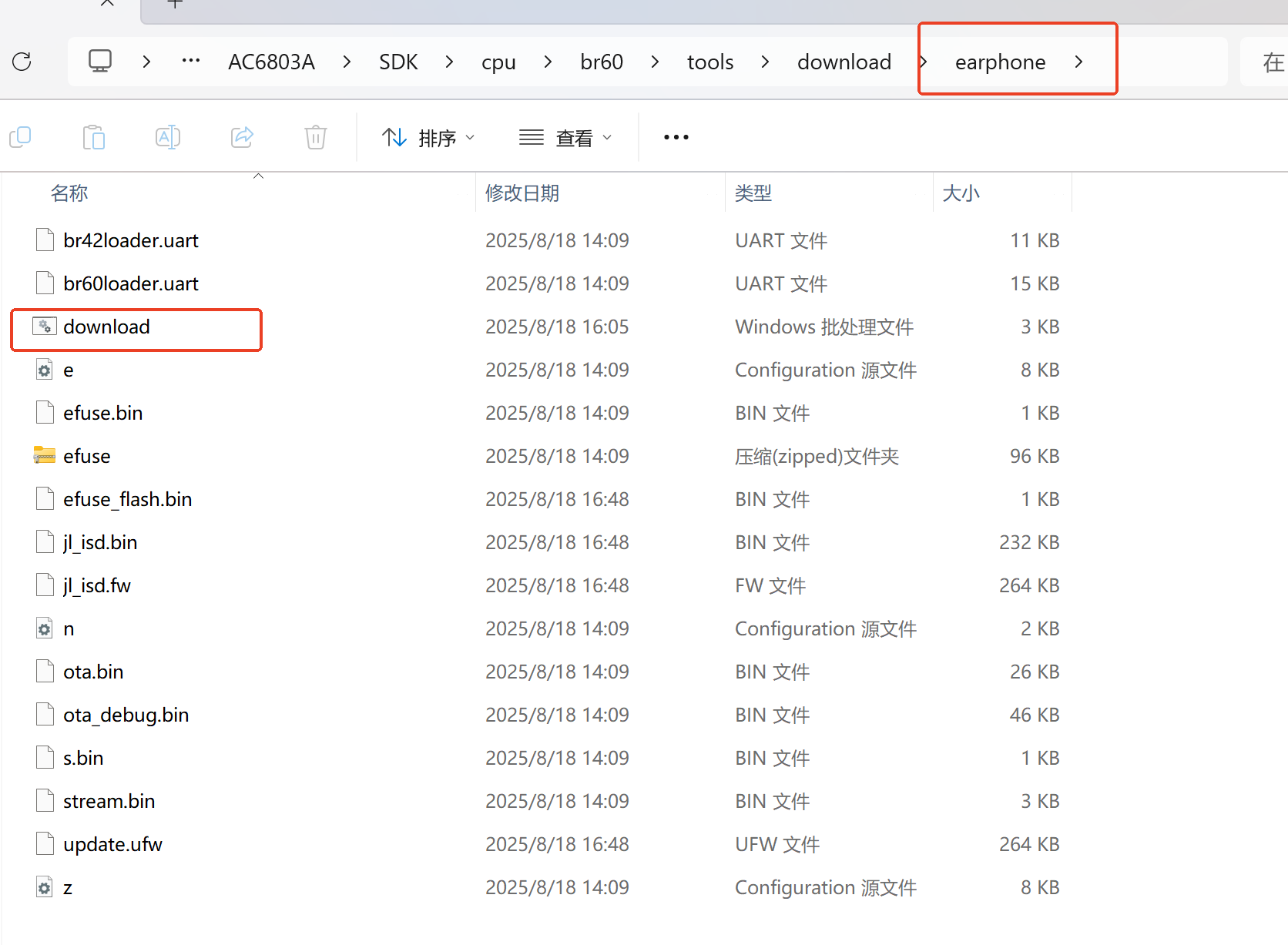Viewport: 1288px width, 945px height.
Task: Go to cpu folder in breadcrumb
Action: coord(498,62)
